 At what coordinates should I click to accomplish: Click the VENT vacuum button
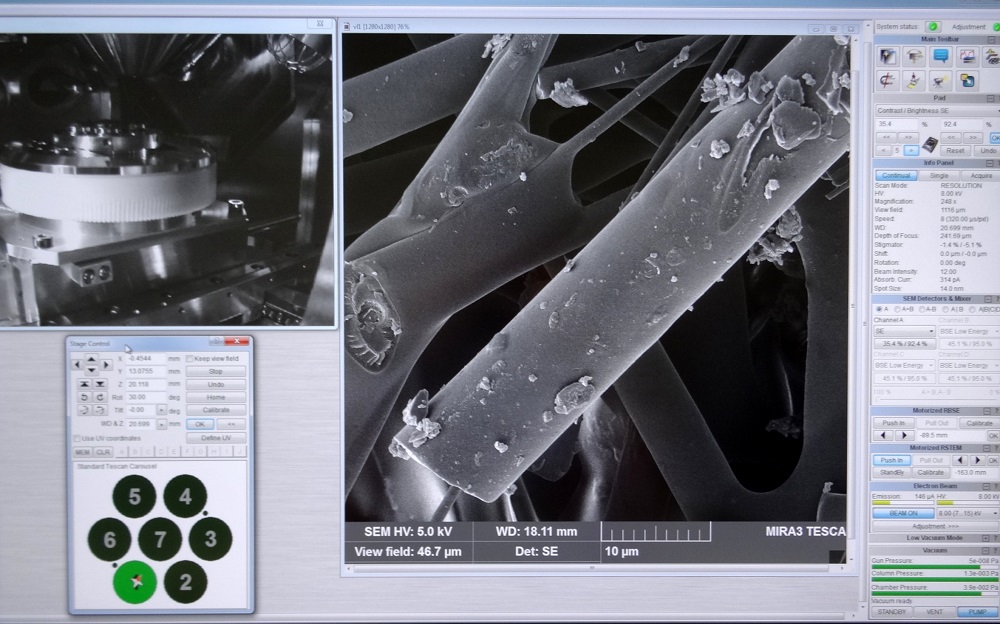pyautogui.click(x=934, y=611)
